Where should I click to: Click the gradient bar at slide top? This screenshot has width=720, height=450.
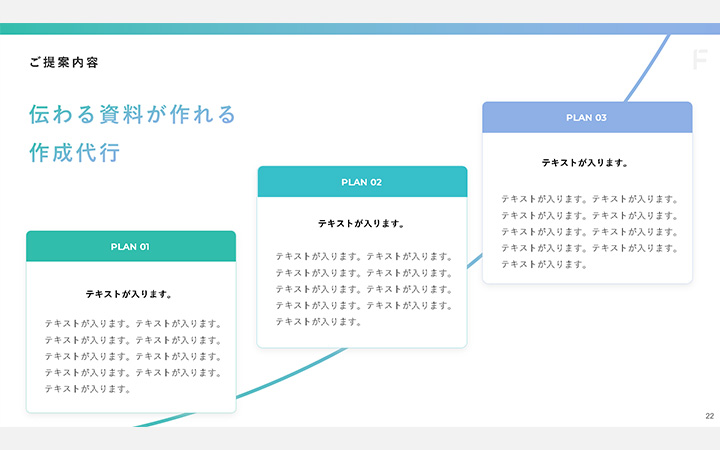[360, 29]
